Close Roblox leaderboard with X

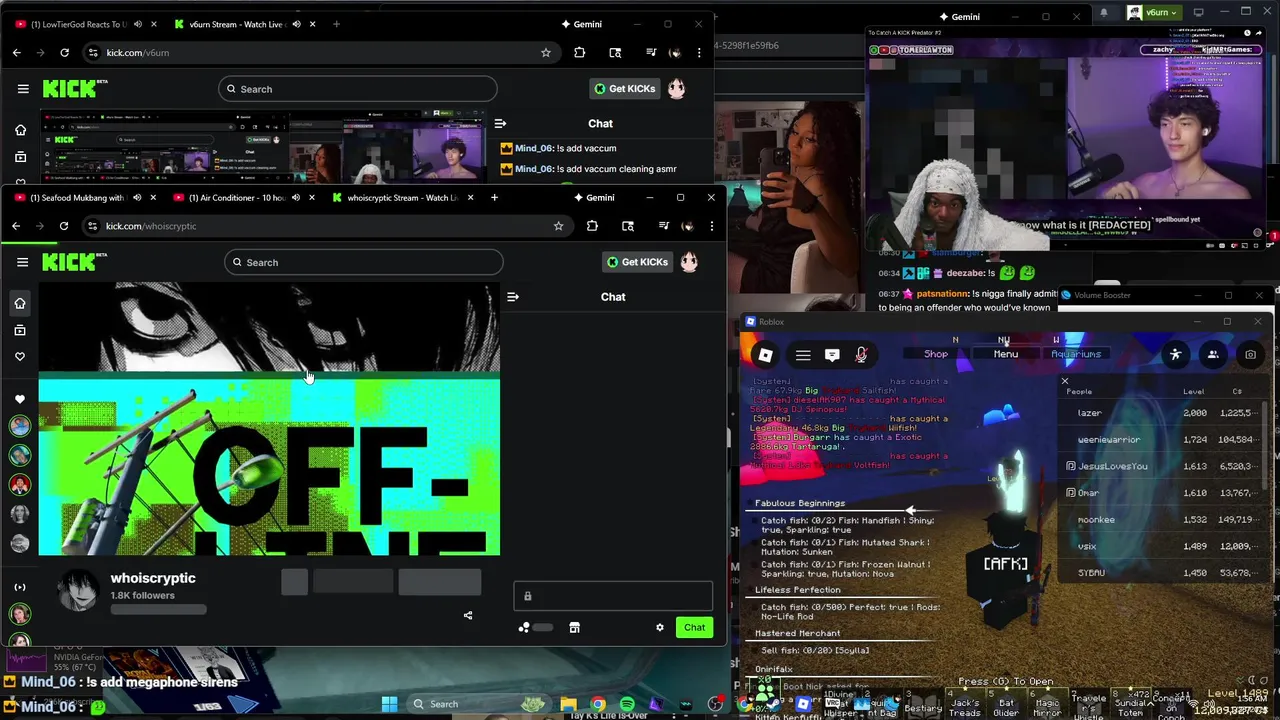(x=1065, y=381)
